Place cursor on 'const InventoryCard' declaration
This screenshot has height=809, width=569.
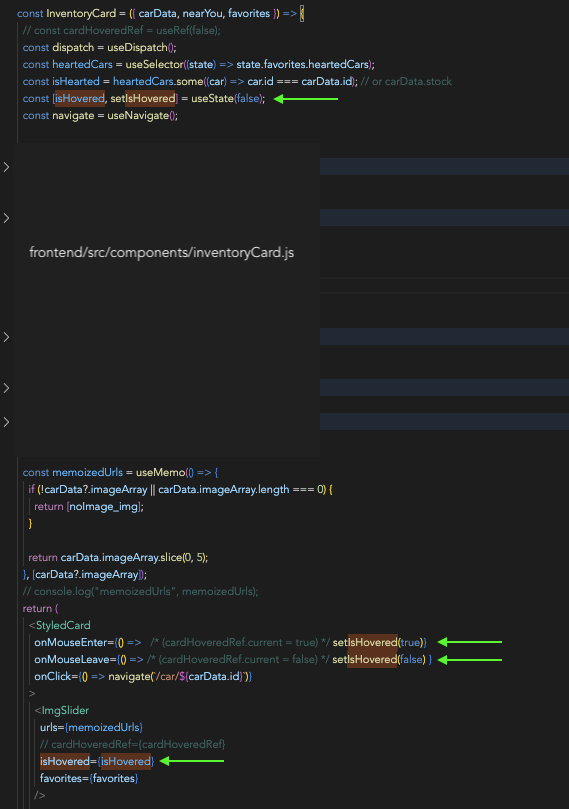pos(67,13)
